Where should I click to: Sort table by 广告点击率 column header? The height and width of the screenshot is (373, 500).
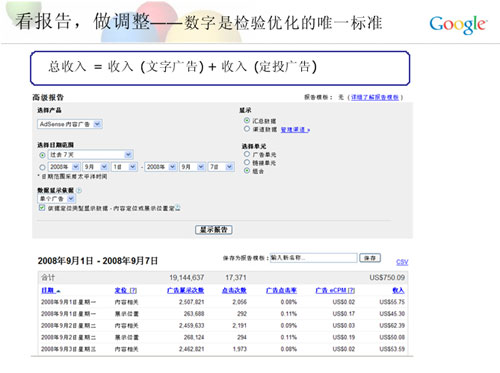tap(281, 291)
